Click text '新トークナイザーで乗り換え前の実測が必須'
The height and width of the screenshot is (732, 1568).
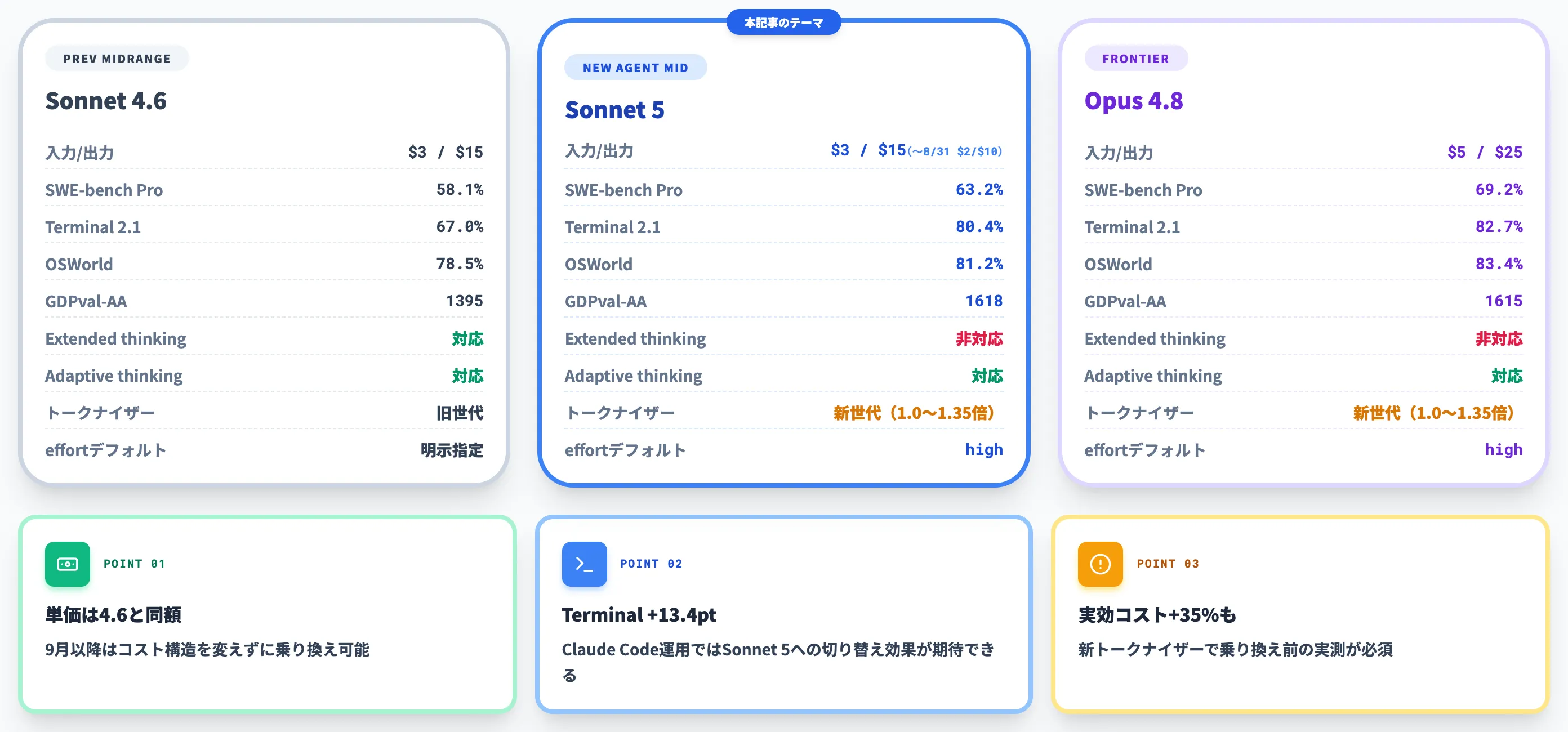[1235, 649]
